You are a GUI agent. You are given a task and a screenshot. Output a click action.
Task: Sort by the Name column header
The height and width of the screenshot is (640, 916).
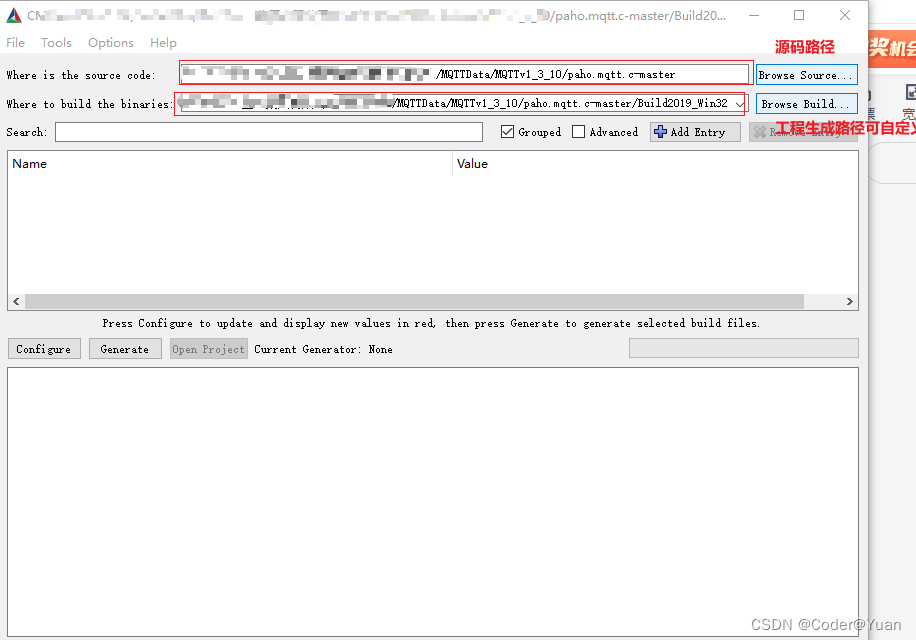[x=230, y=164]
